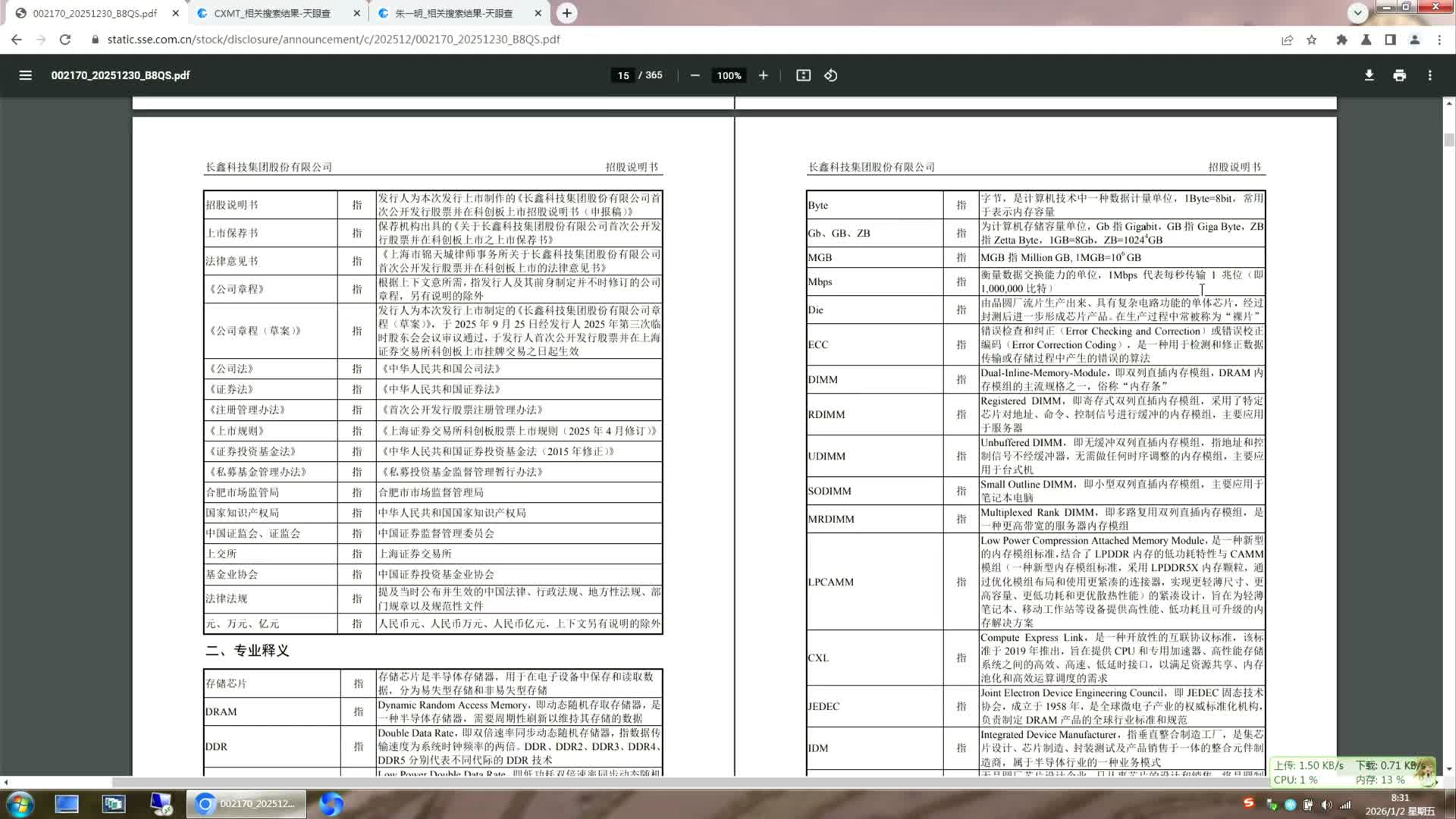Close the 002170_20251230_B8QS.pdf tab

(176, 13)
